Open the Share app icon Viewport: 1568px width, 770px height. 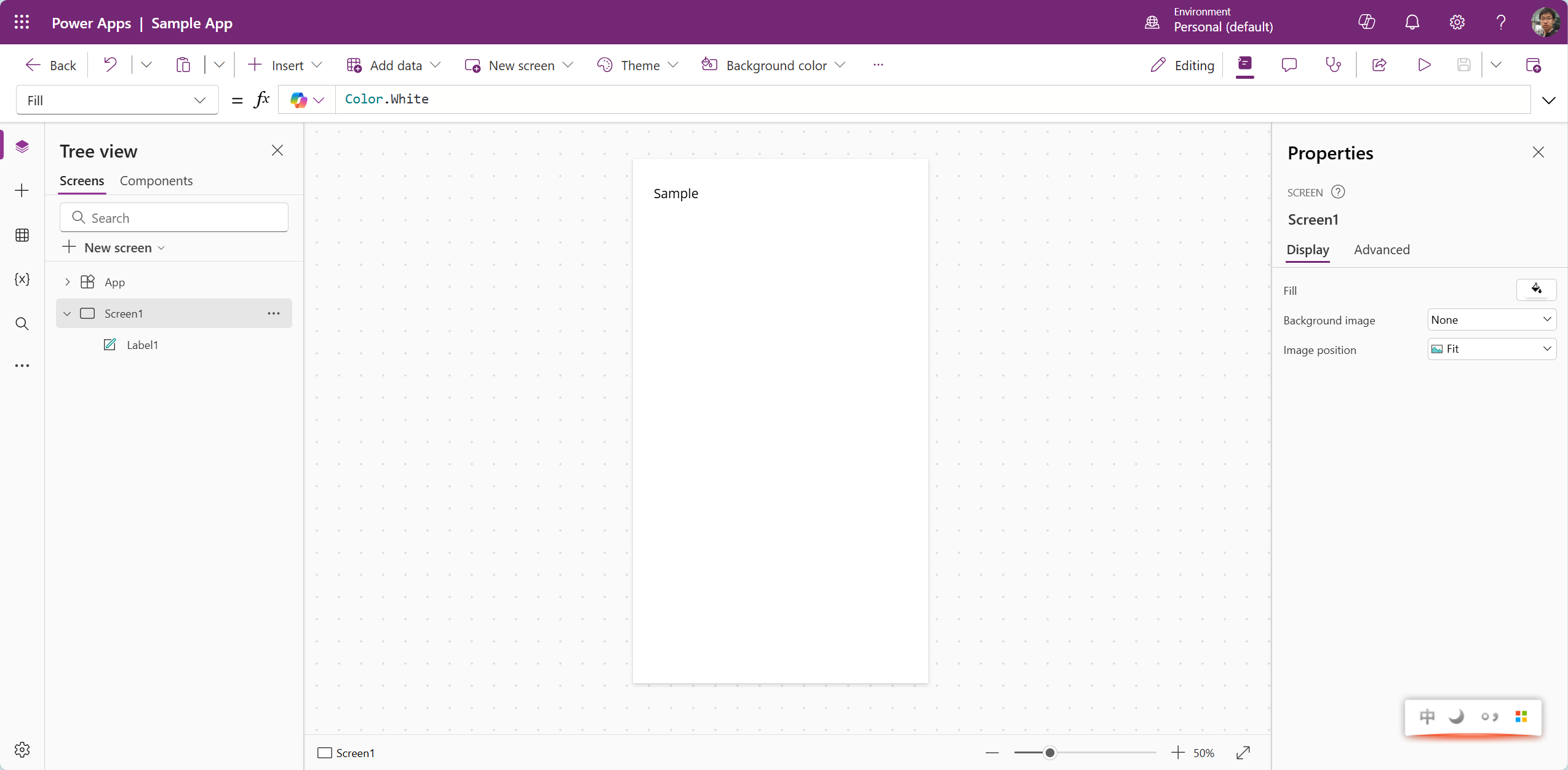click(x=1379, y=65)
